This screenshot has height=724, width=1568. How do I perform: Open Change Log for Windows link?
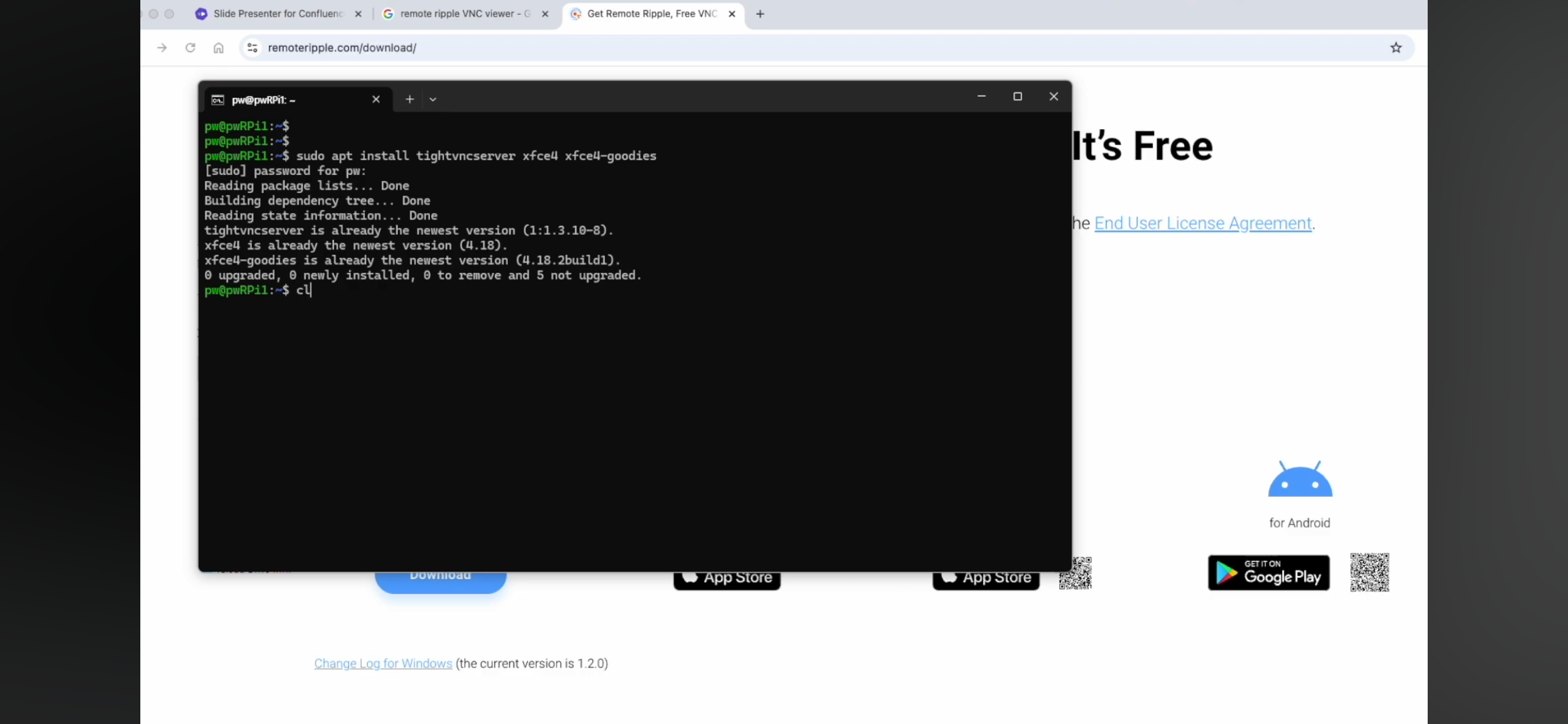(x=383, y=664)
